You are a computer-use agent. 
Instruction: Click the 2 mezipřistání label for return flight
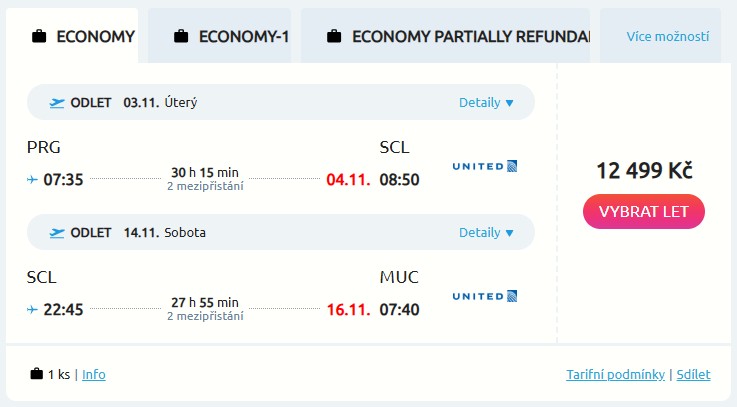(x=205, y=316)
